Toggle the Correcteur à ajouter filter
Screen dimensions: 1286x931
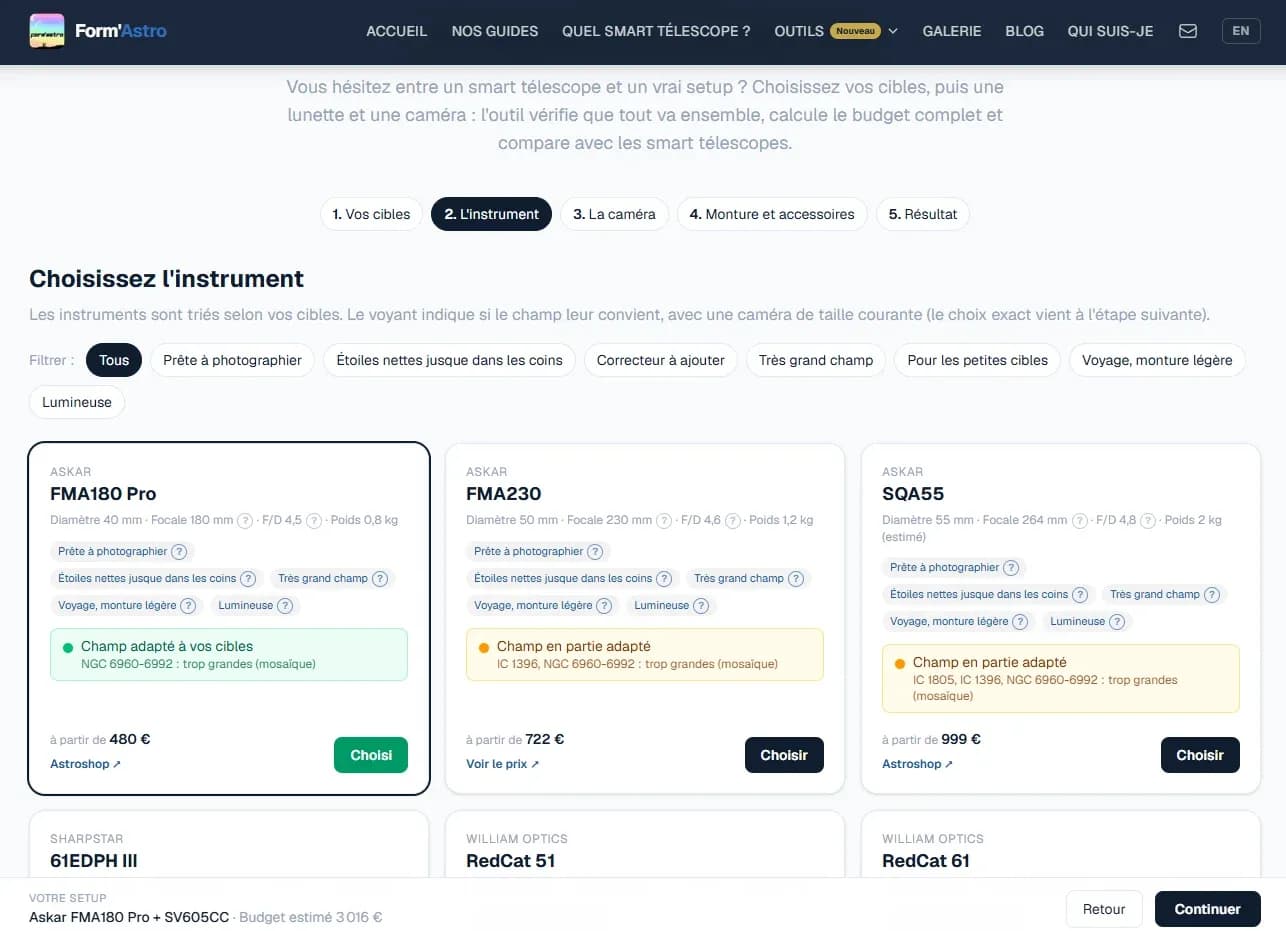coord(661,360)
